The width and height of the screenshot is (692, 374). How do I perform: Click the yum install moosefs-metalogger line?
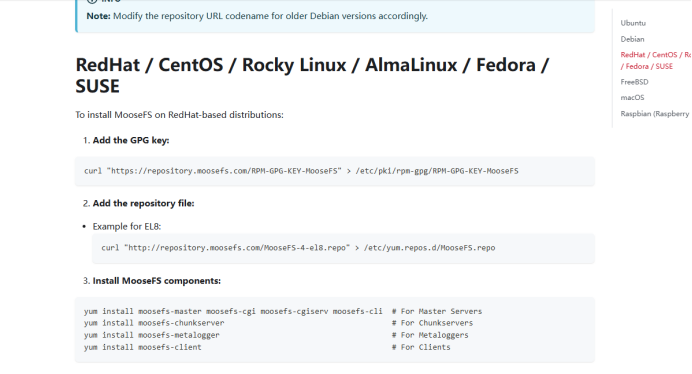(151, 335)
